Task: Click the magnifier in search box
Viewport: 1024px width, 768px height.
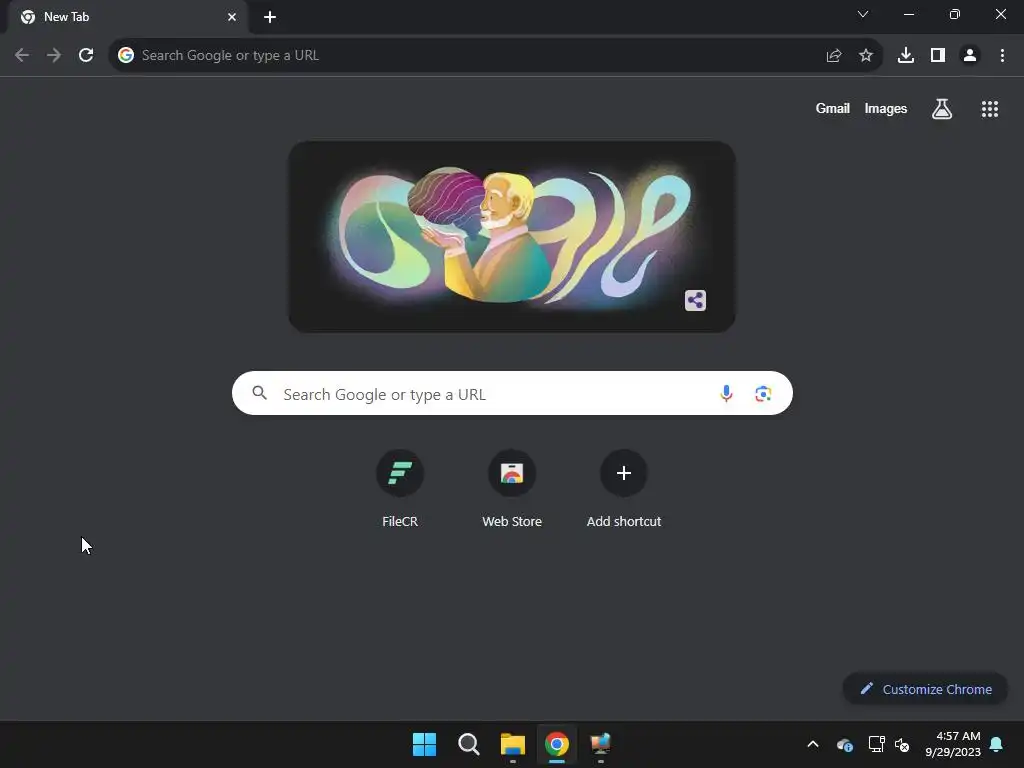Action: tap(260, 393)
